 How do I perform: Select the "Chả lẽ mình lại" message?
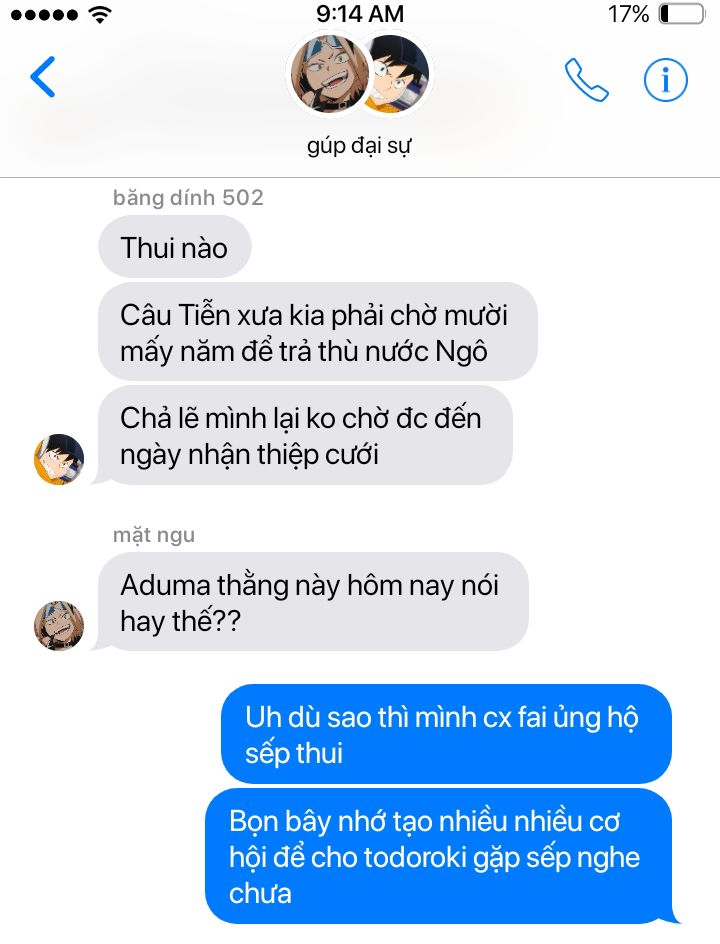305,436
